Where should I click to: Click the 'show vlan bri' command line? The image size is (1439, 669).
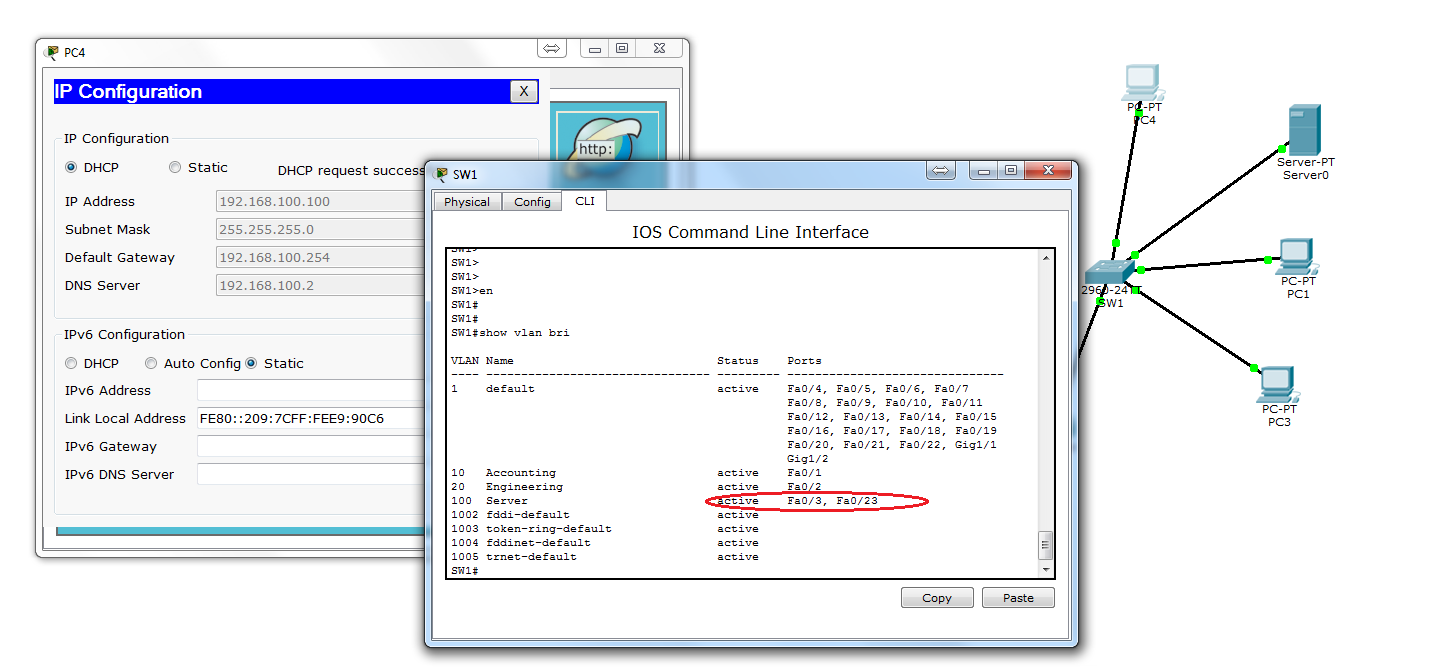(510, 333)
